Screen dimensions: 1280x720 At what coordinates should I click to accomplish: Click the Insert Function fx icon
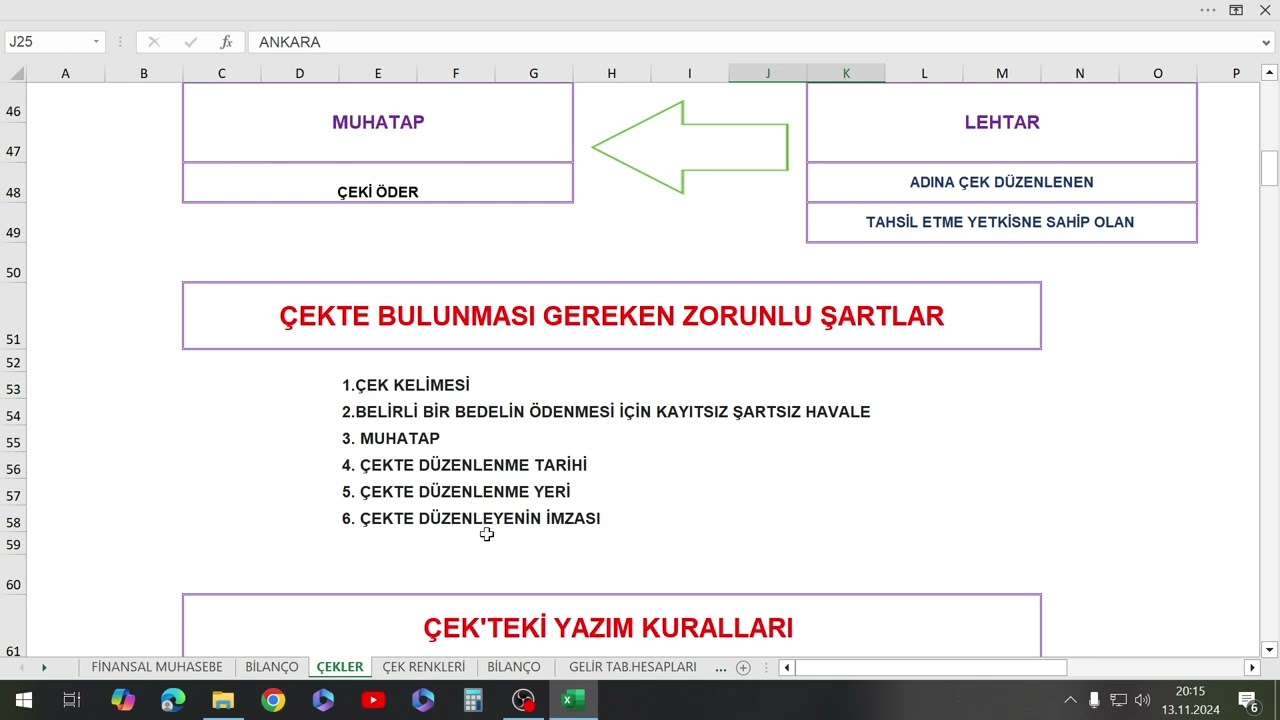click(x=227, y=42)
